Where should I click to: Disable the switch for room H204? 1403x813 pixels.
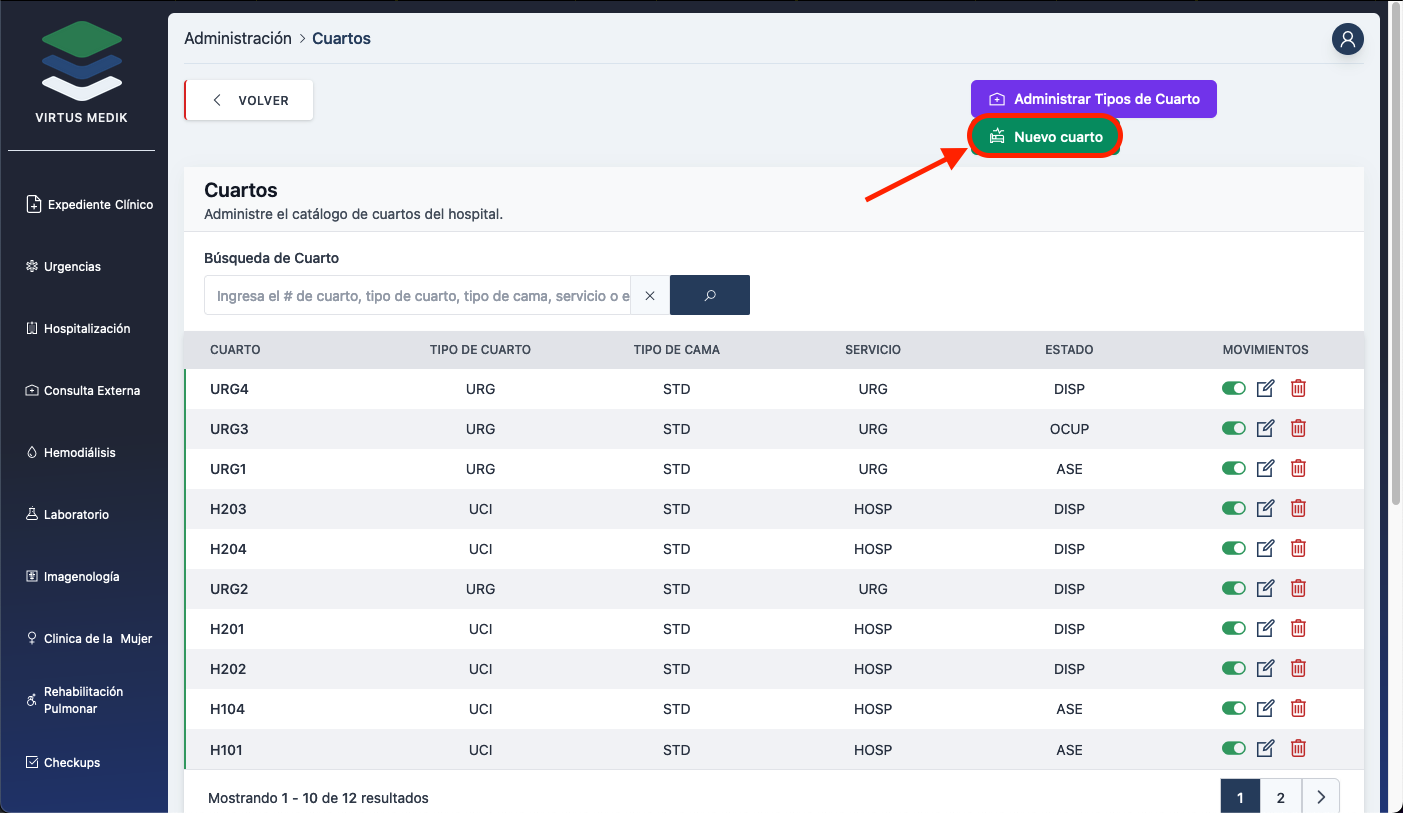click(x=1233, y=549)
